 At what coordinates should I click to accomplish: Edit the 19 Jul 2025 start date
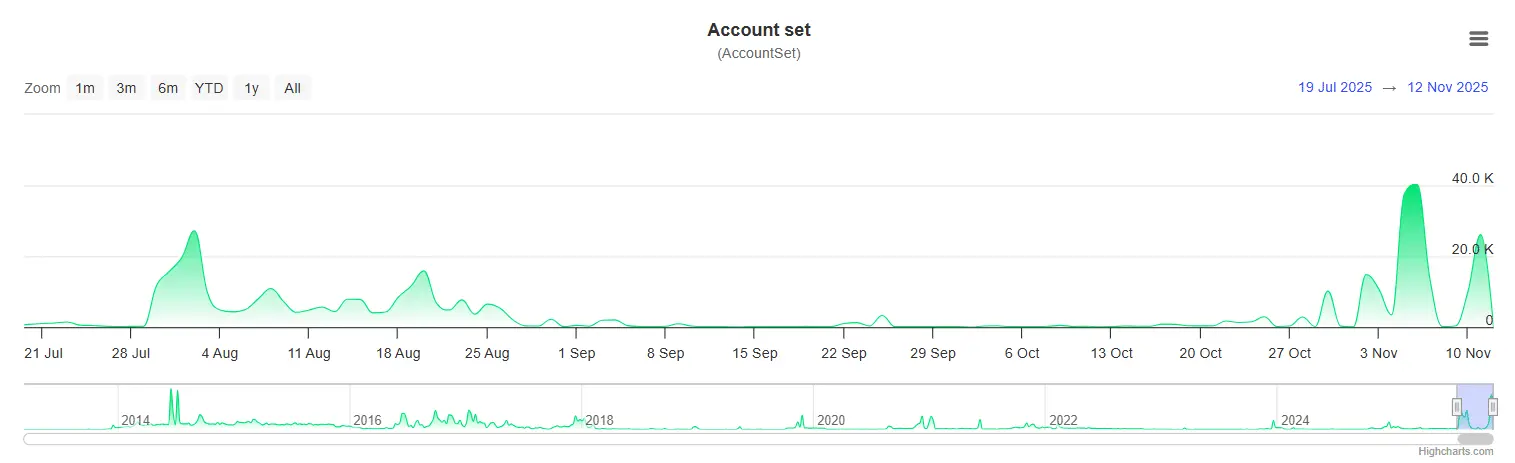coord(1335,87)
